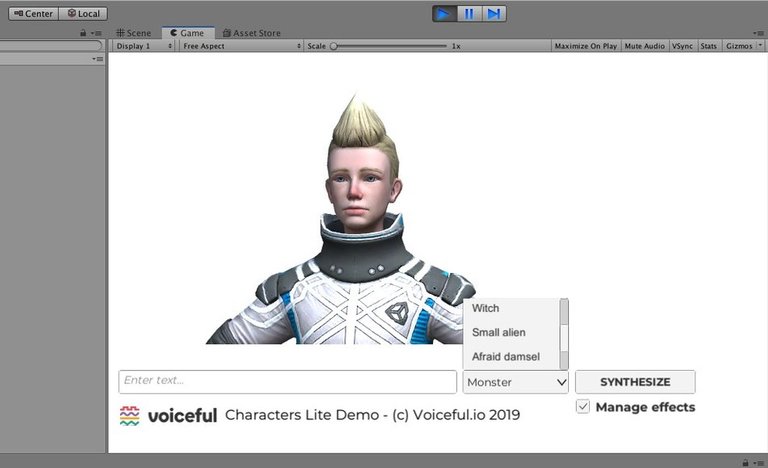Toggle the Gizmos button
The width and height of the screenshot is (768, 468).
point(739,46)
